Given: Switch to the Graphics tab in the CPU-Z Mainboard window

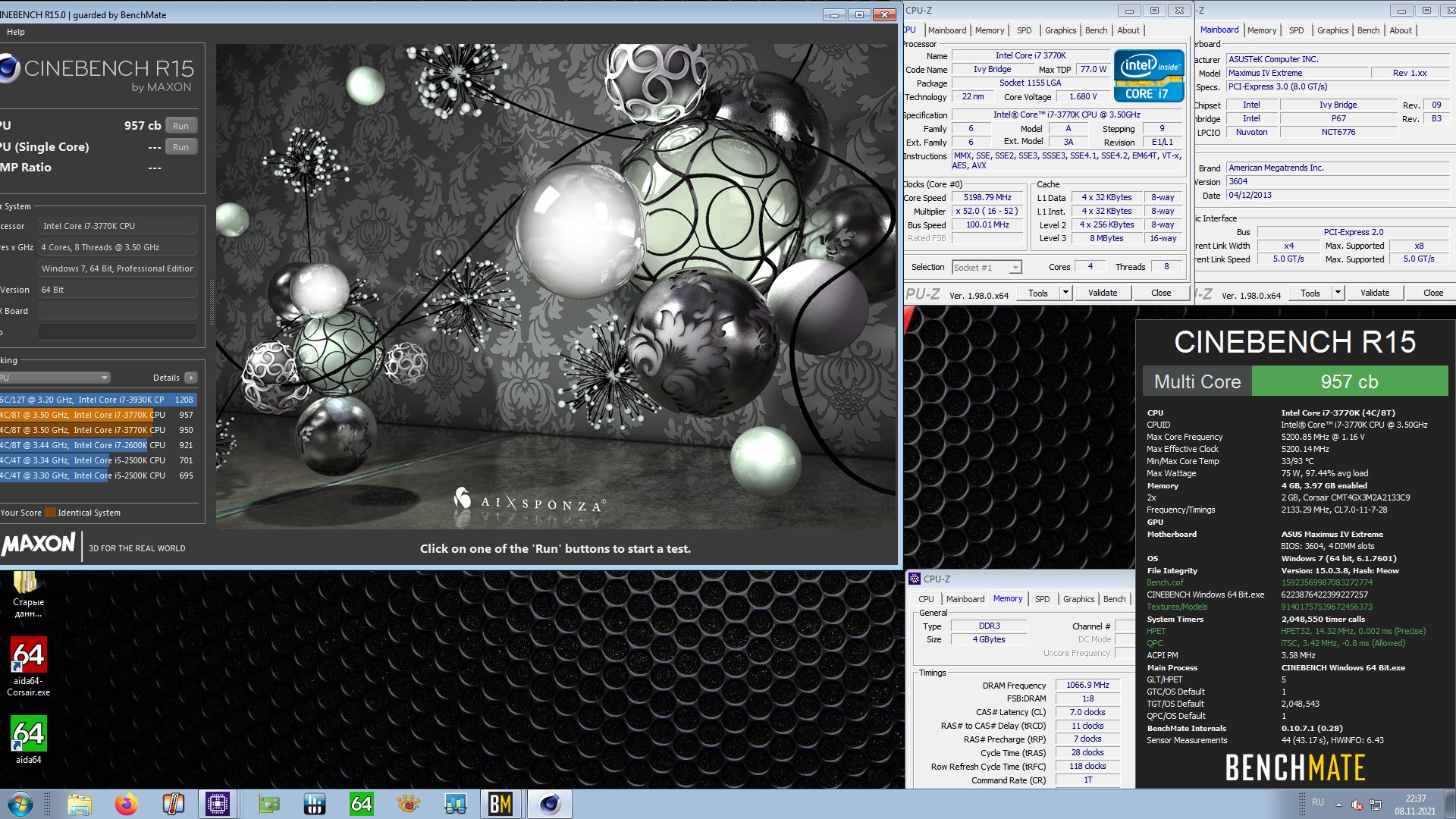Looking at the screenshot, I should pos(1332,30).
